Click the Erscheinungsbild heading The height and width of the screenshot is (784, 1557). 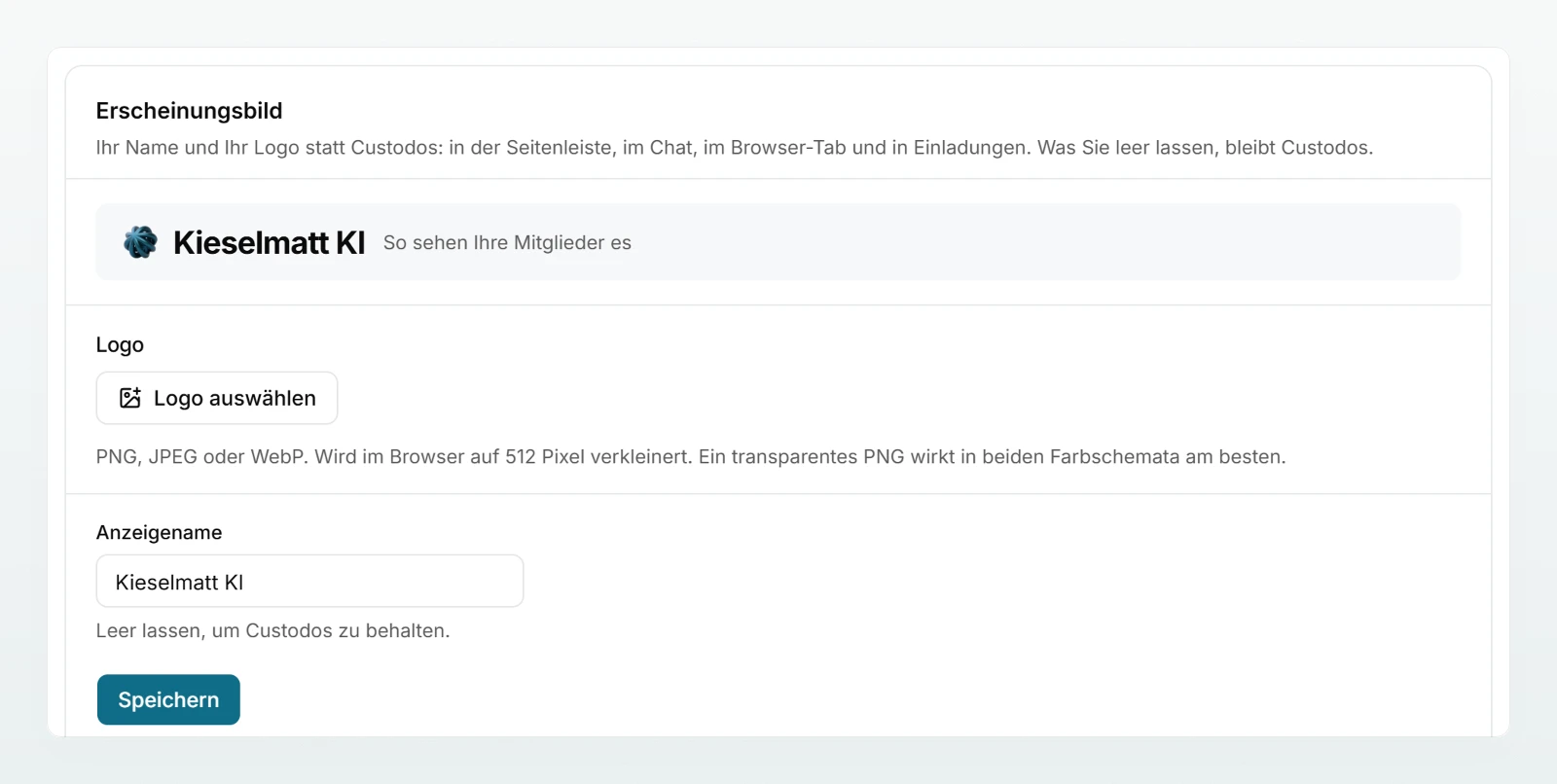point(189,111)
